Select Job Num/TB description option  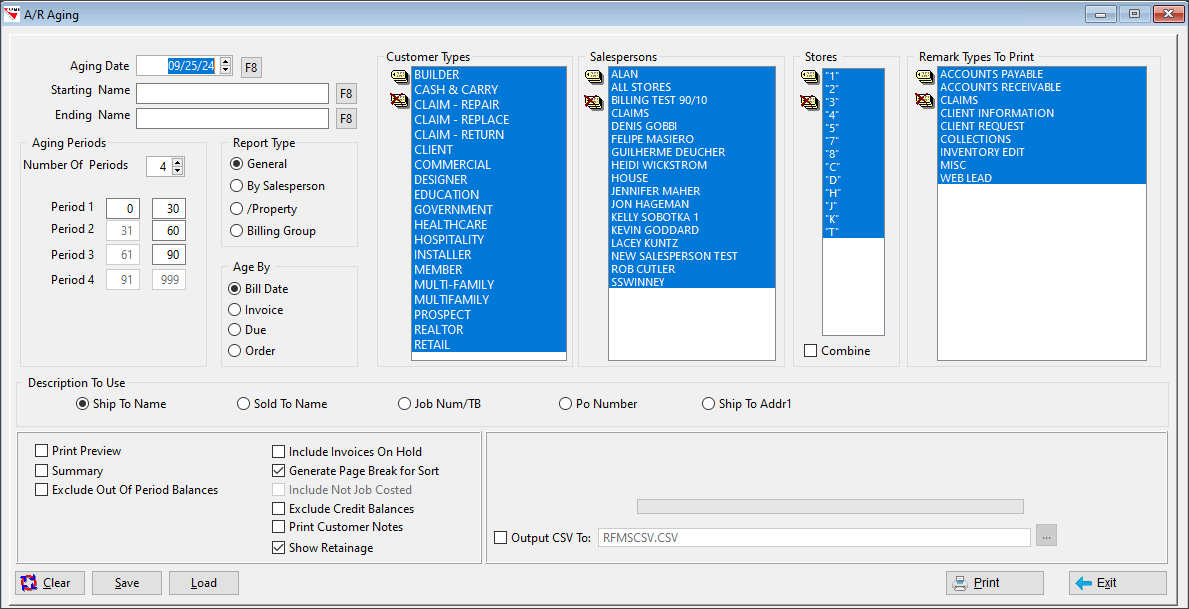pos(405,403)
